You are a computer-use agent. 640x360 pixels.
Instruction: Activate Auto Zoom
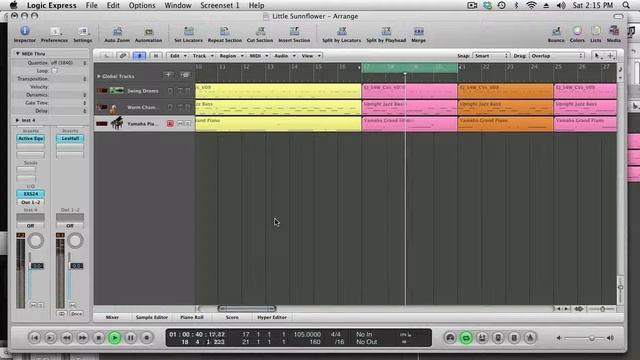117,34
